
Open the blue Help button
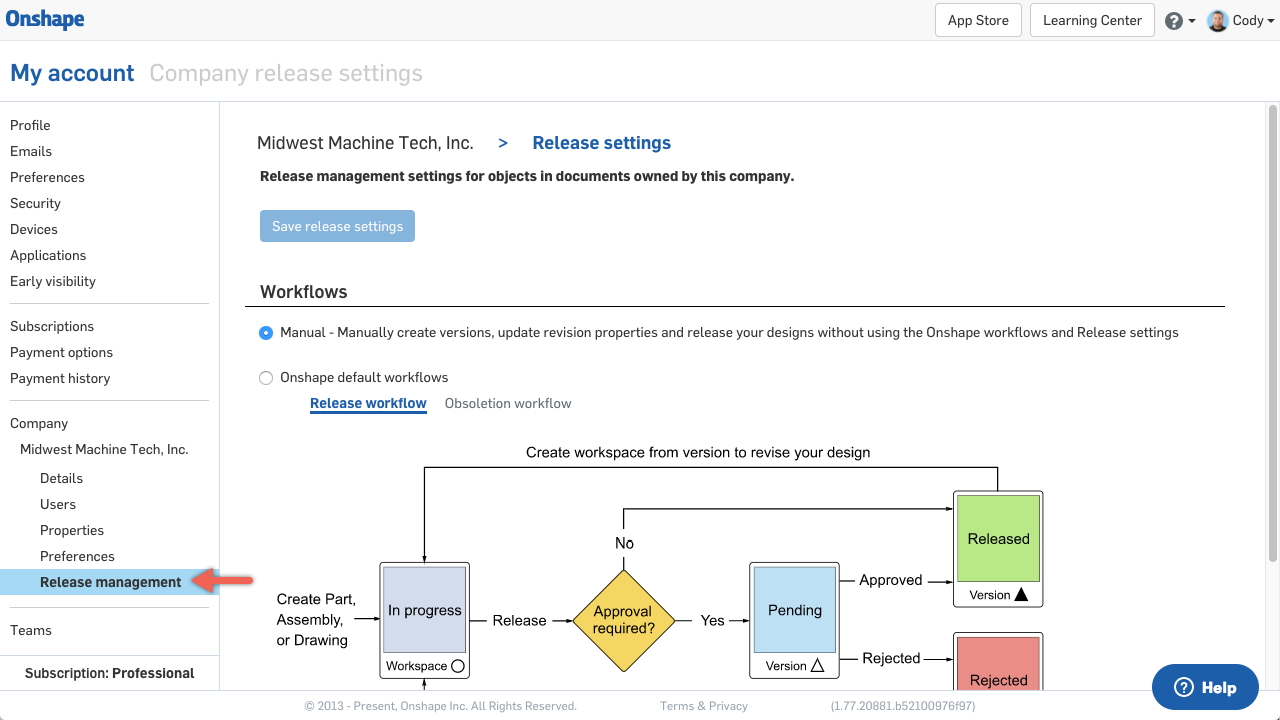(1205, 687)
